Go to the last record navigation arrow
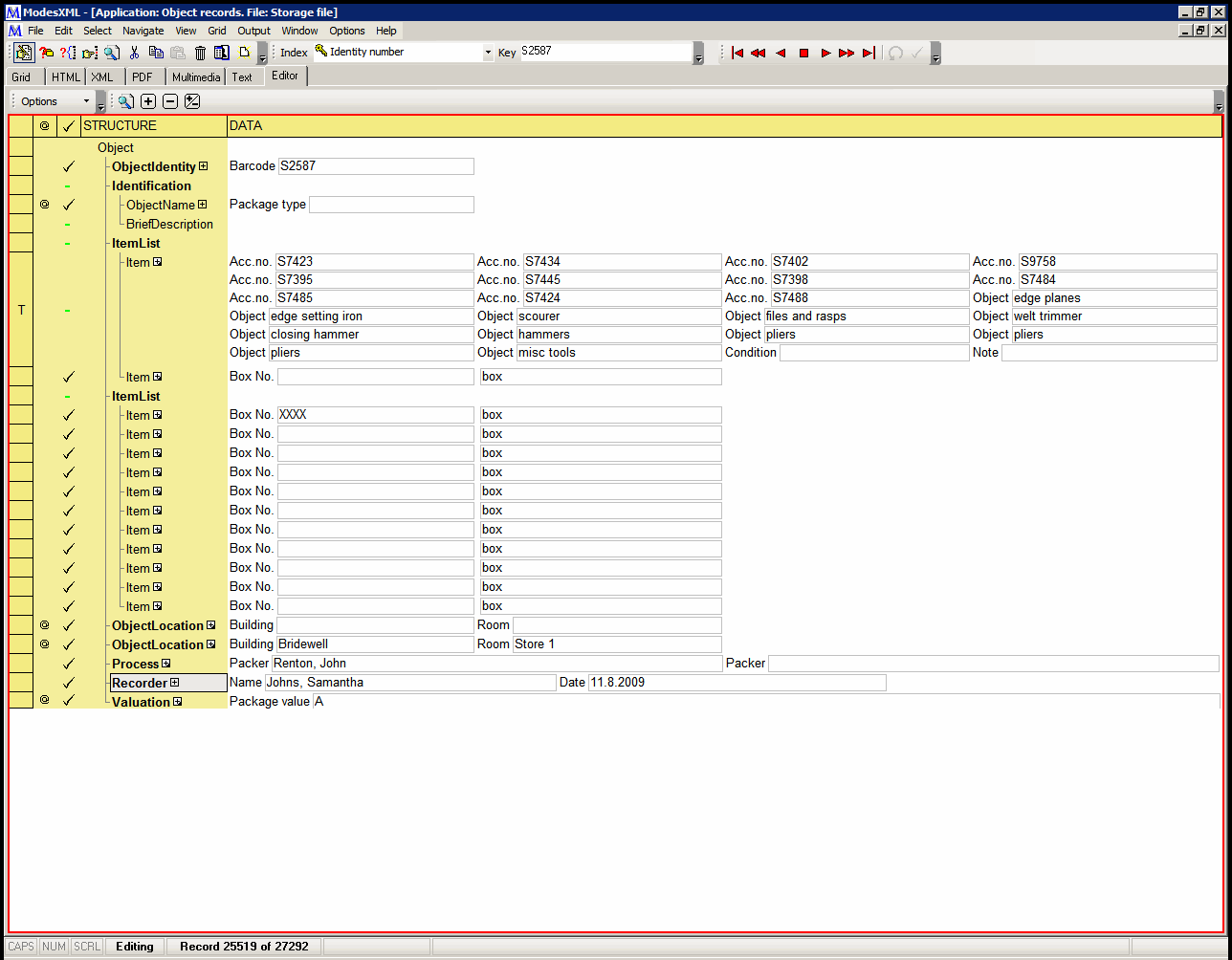The height and width of the screenshot is (960, 1232). pos(869,54)
